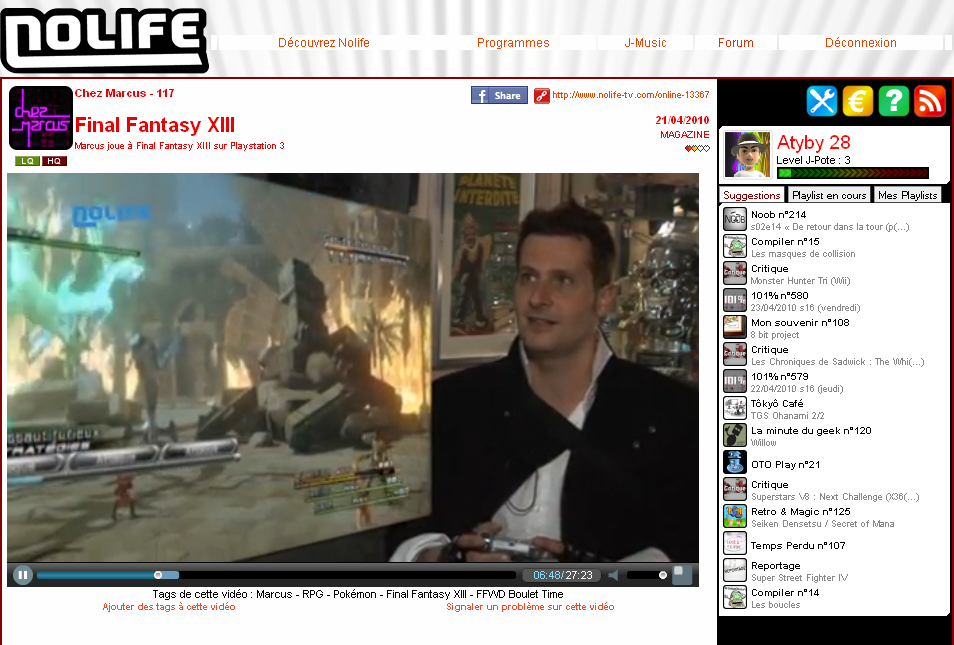The width and height of the screenshot is (954, 645).
Task: Open the Programmes menu
Action: [x=513, y=43]
